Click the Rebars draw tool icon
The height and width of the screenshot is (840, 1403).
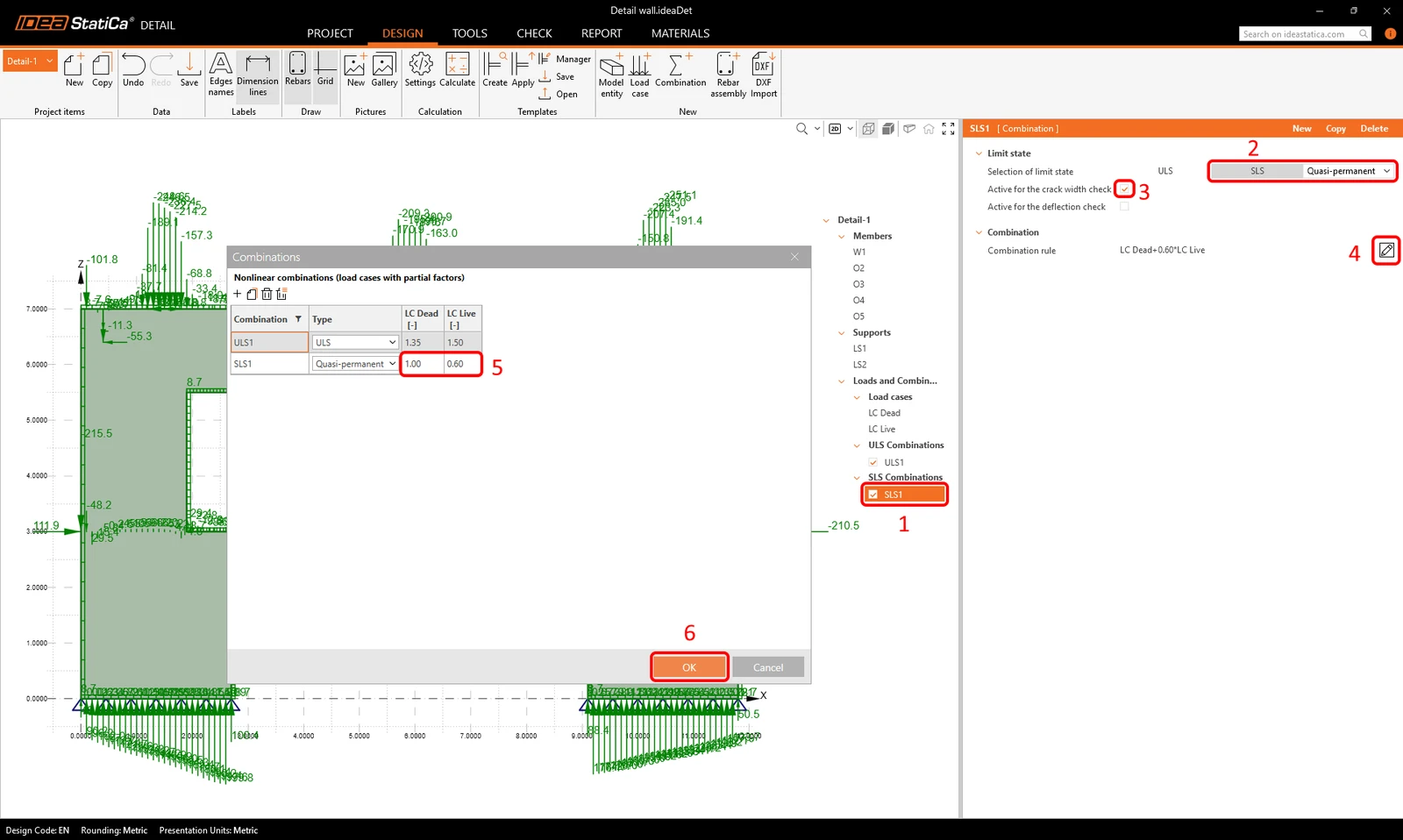pyautogui.click(x=297, y=70)
